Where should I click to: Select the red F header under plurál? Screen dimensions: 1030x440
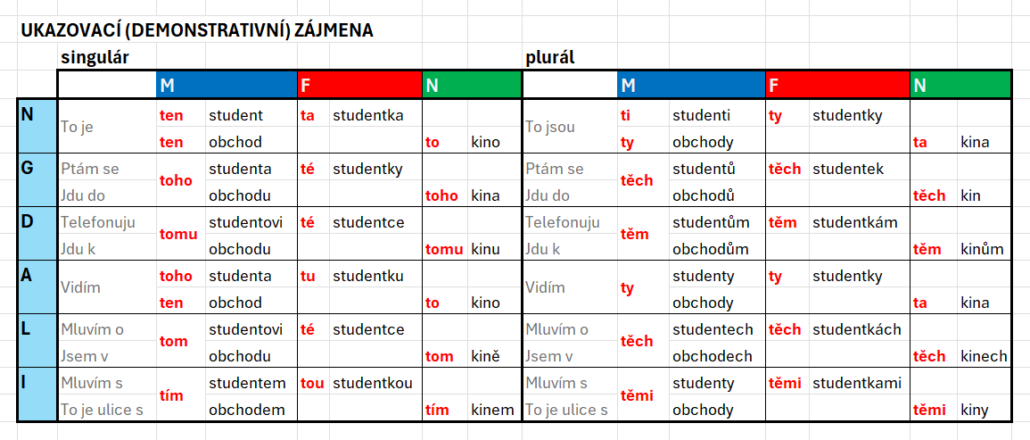tap(837, 85)
